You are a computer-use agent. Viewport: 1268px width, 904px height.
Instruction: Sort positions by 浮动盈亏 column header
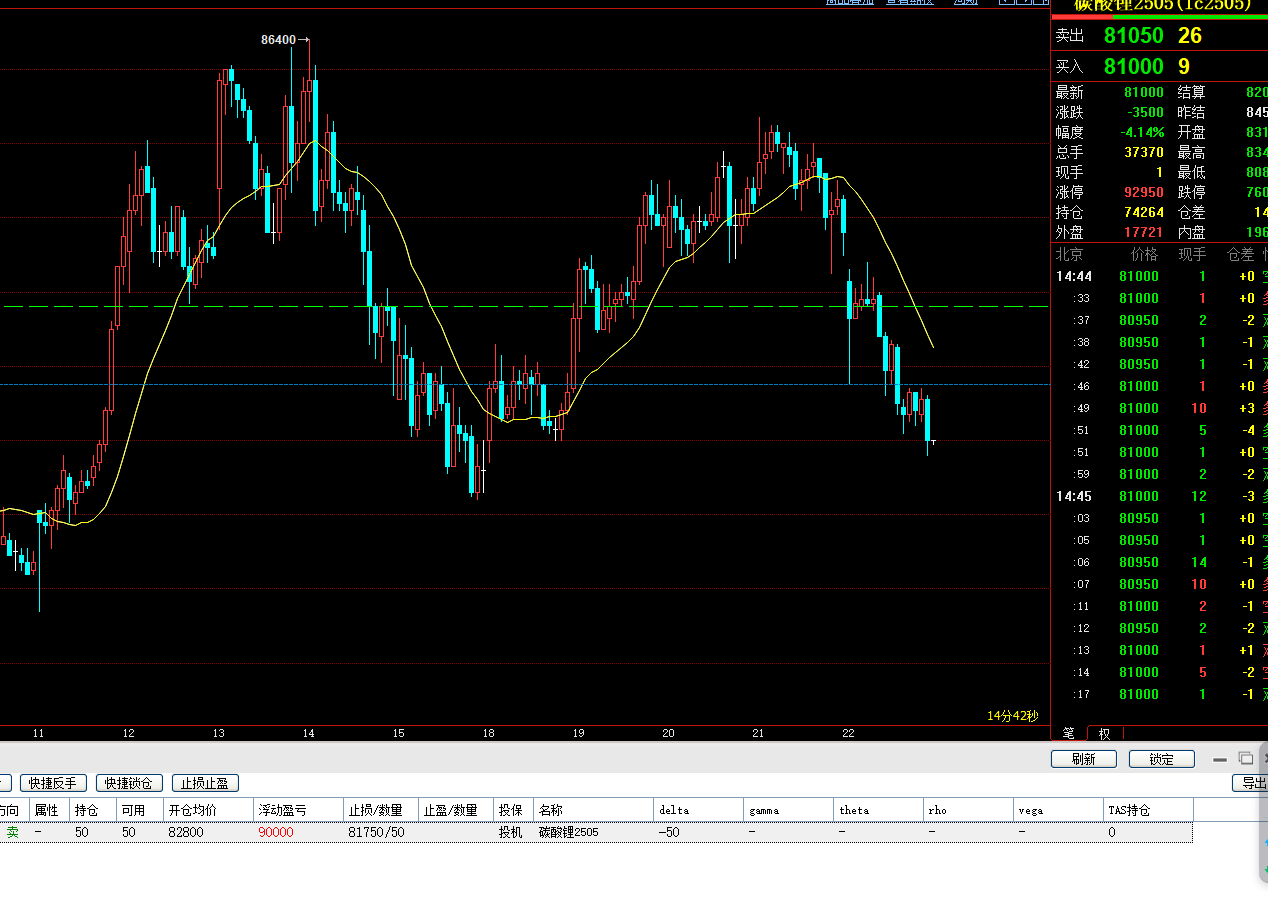point(283,810)
